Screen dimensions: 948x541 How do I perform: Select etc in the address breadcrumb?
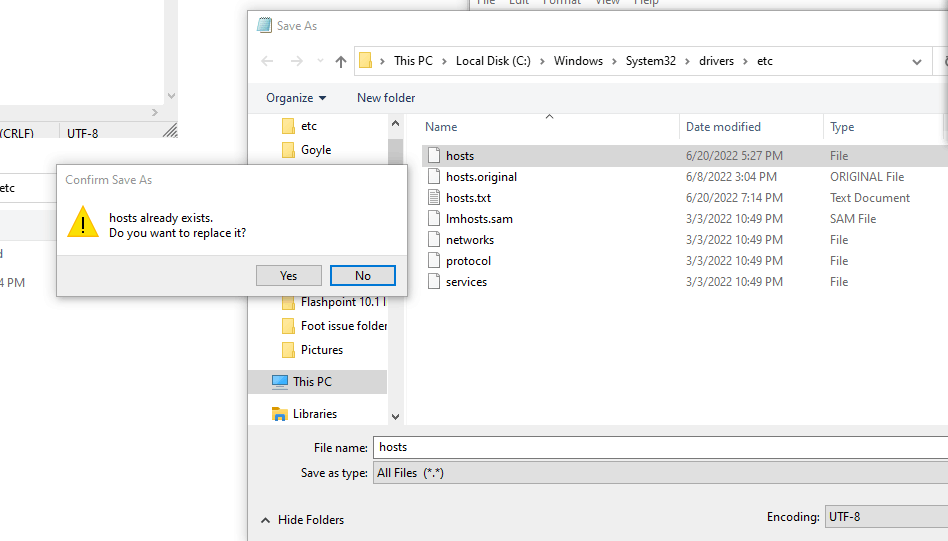[x=765, y=61]
